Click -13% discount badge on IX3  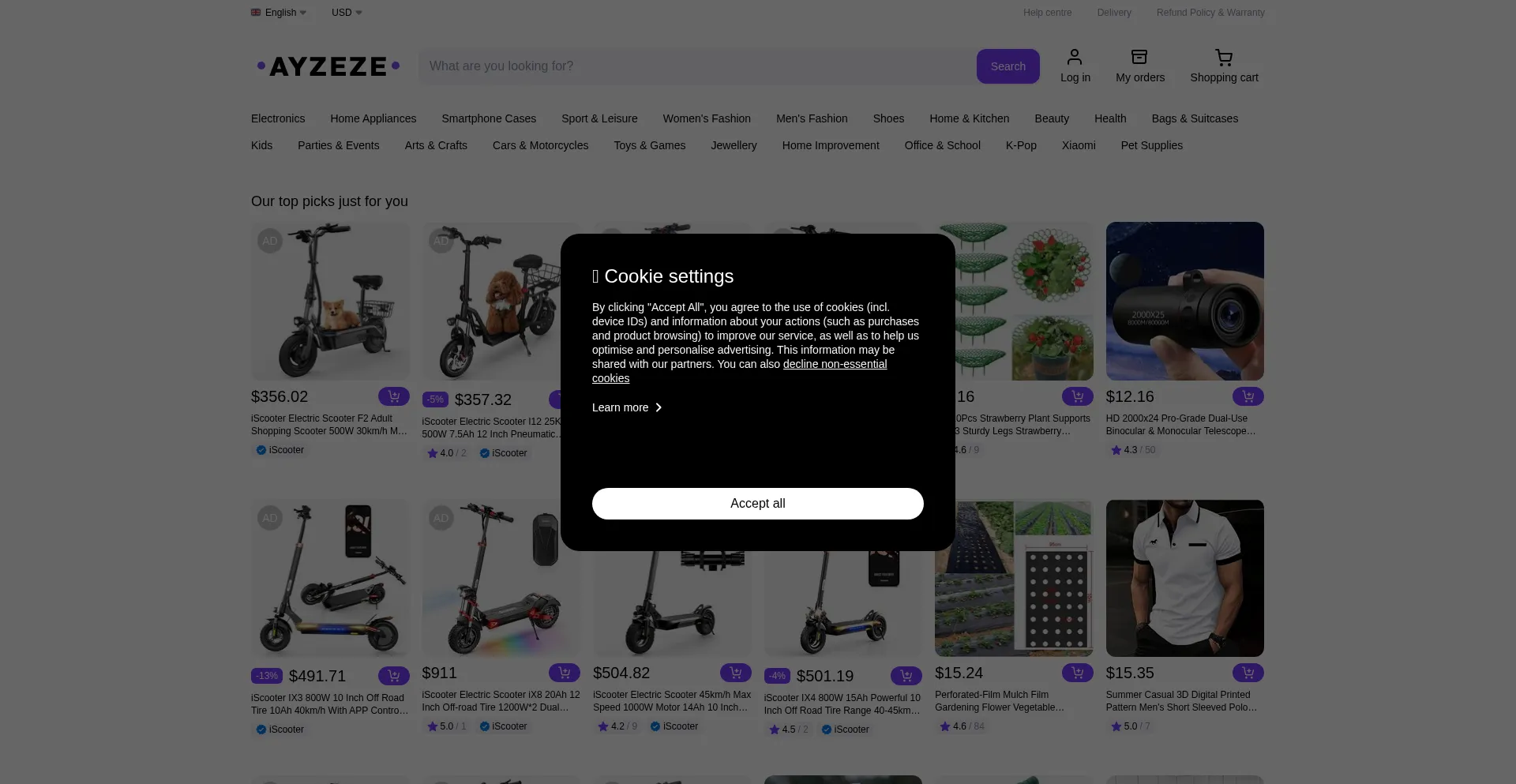(267, 676)
